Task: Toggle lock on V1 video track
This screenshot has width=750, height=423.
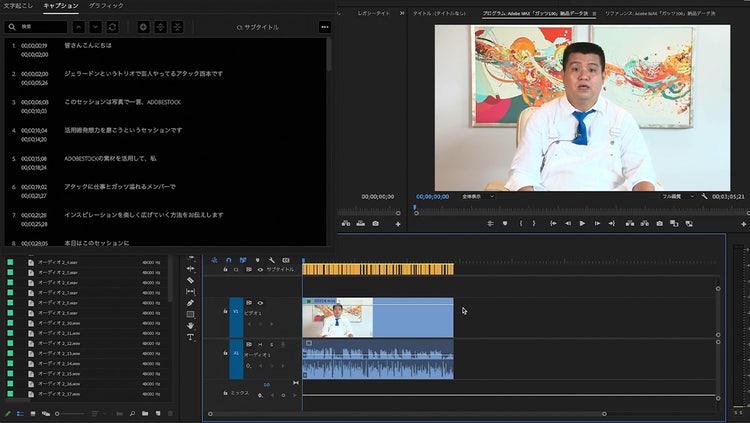Action: point(225,311)
